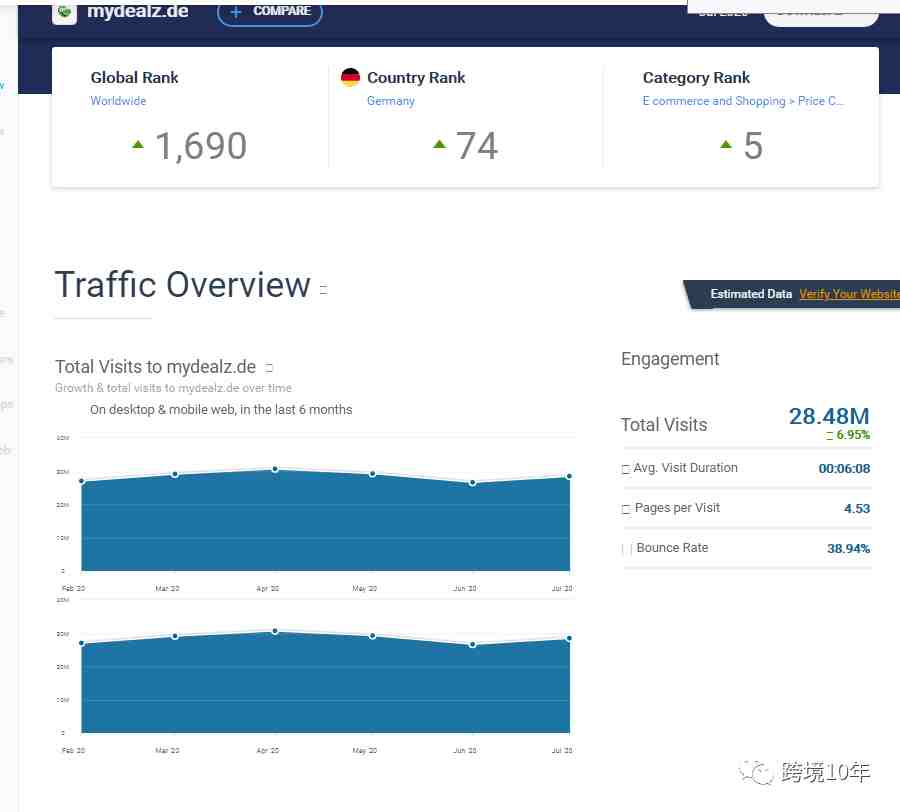Click the Mar 20 data point in lower chart
900x812 pixels.
tap(175, 636)
